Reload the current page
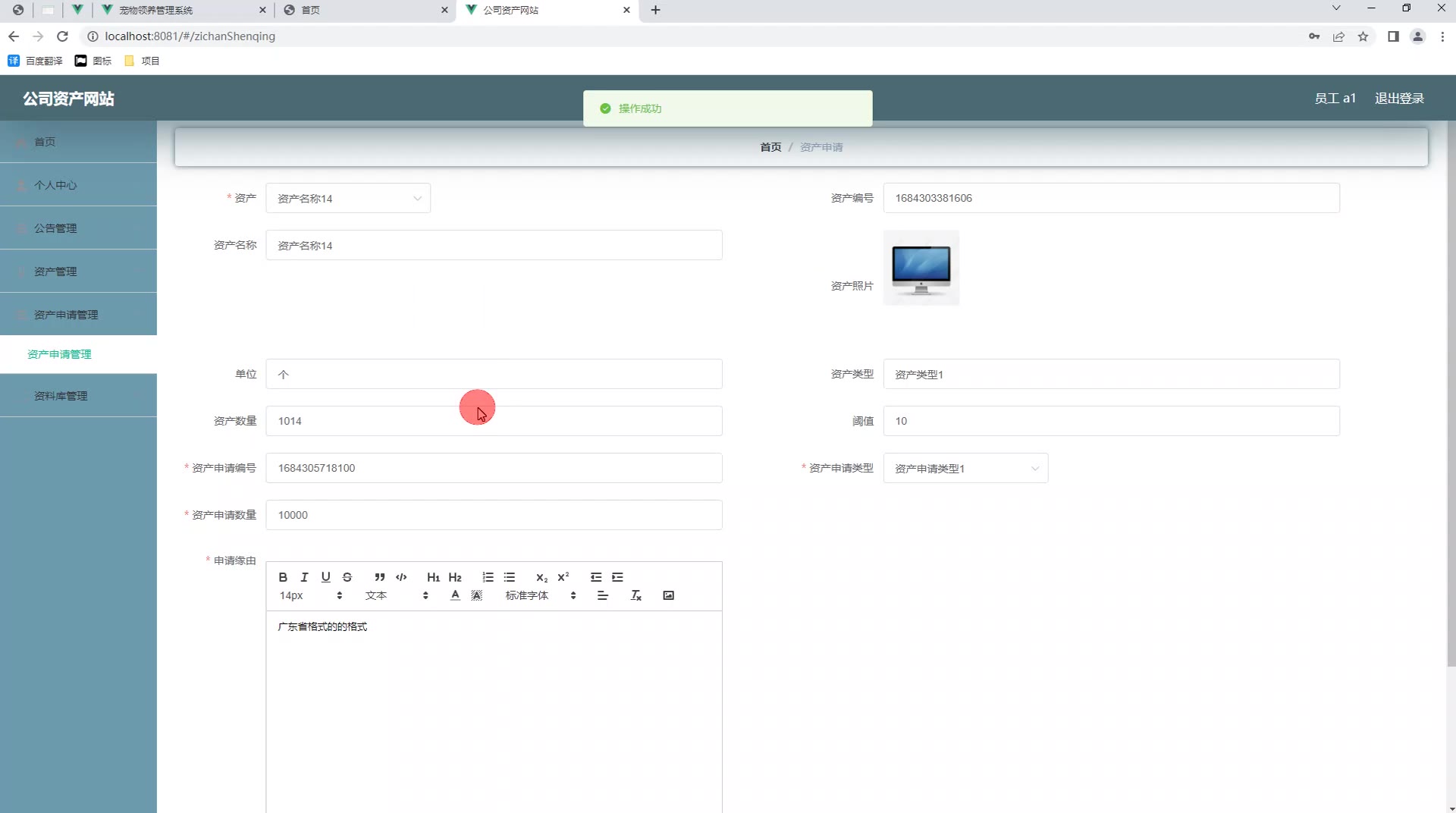Screen dimensions: 1456x813 click(63, 36)
